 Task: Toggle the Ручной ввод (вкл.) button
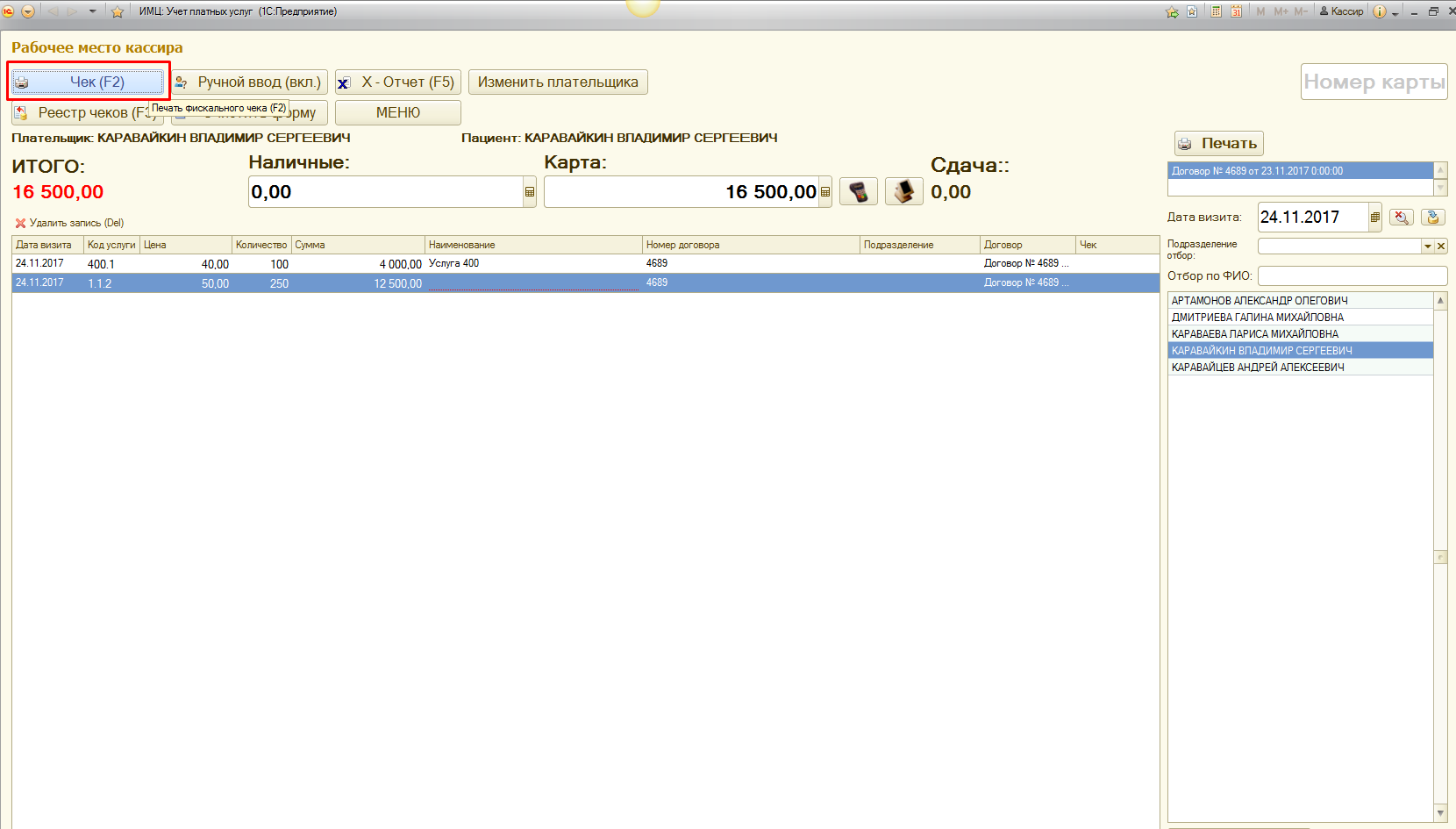(x=250, y=82)
